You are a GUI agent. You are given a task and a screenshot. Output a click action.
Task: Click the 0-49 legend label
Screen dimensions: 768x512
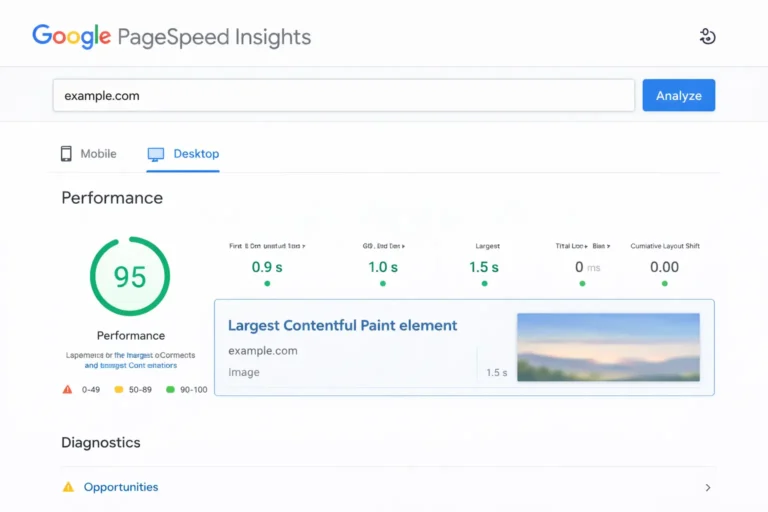[91, 390]
